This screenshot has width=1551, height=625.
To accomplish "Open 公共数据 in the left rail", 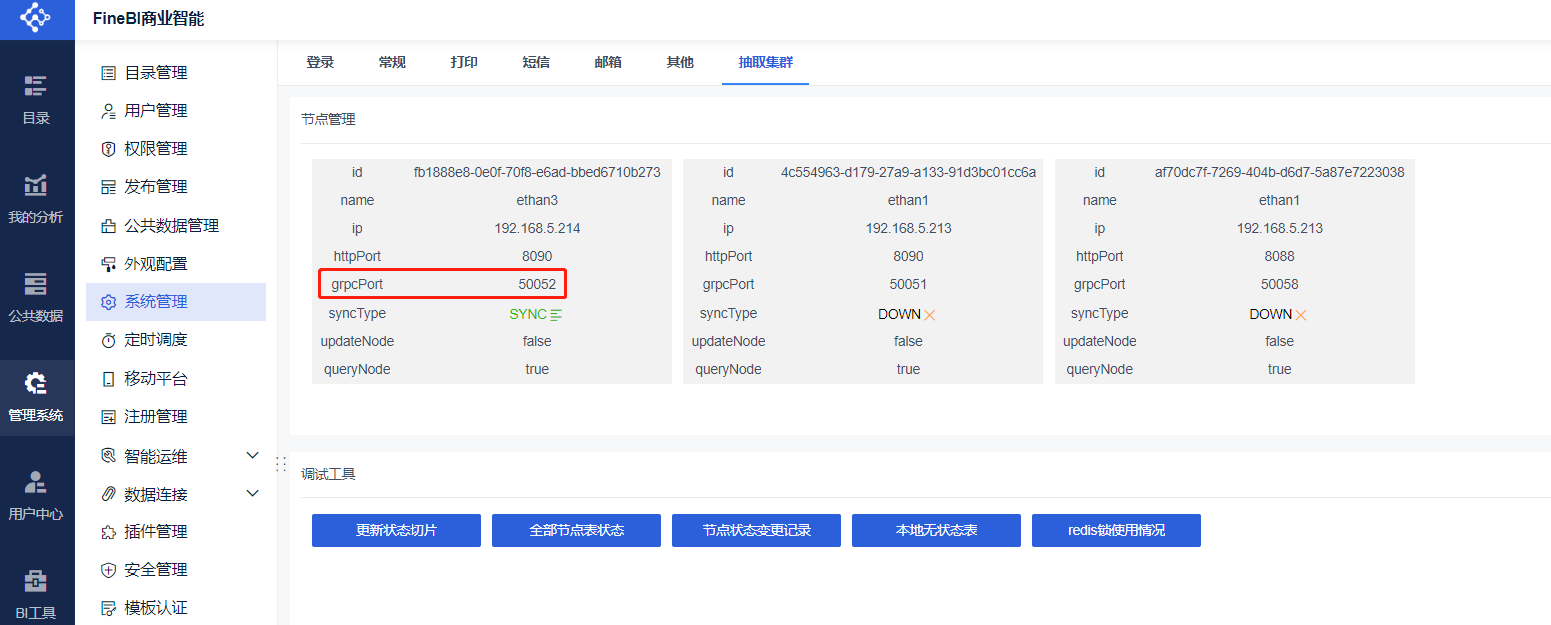I will (36, 297).
